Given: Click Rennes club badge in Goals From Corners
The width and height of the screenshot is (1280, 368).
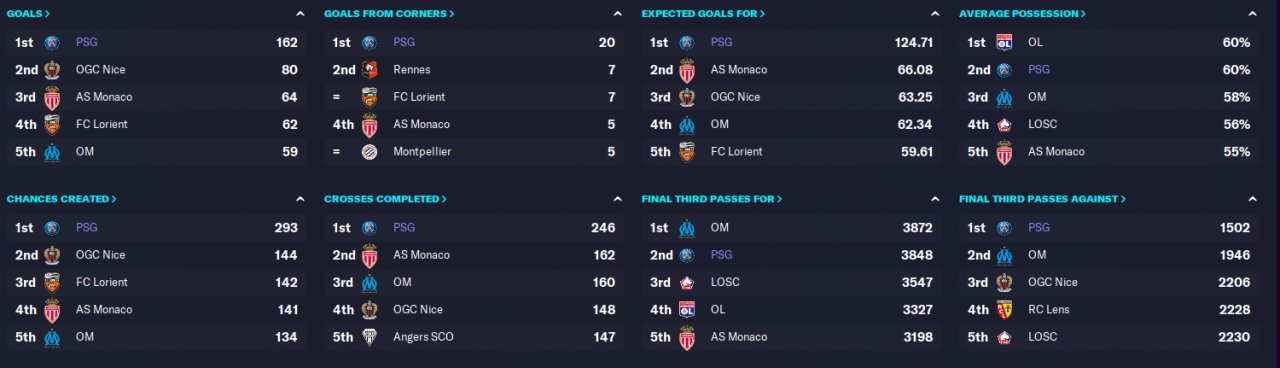Looking at the screenshot, I should click(x=369, y=70).
